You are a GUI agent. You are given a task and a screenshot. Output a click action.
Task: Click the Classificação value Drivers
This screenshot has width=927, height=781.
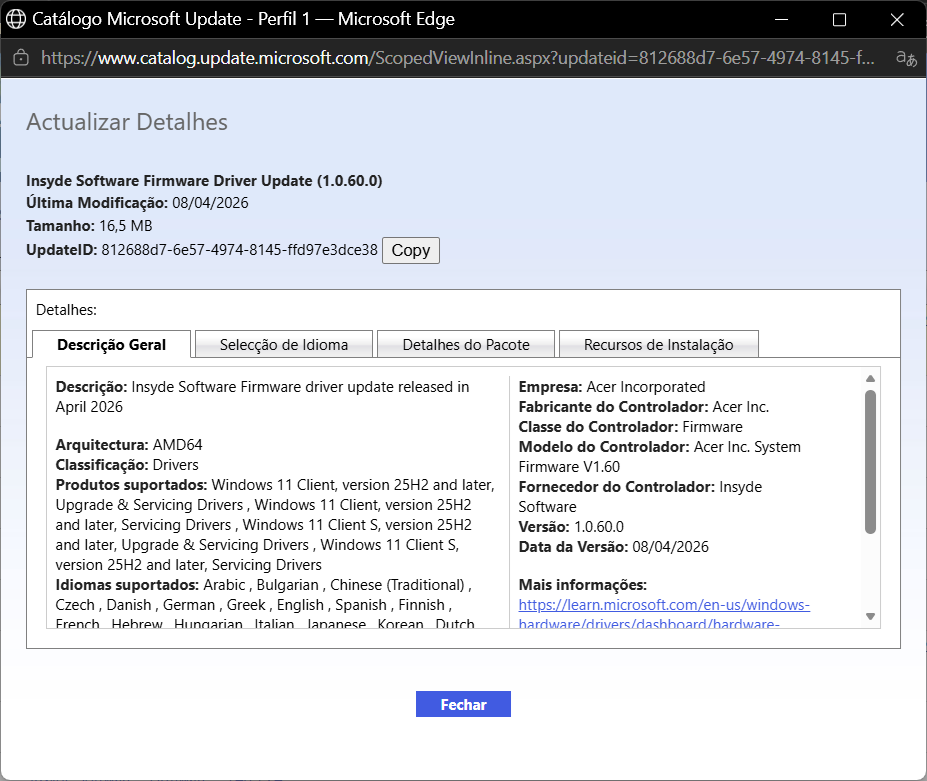(x=176, y=465)
